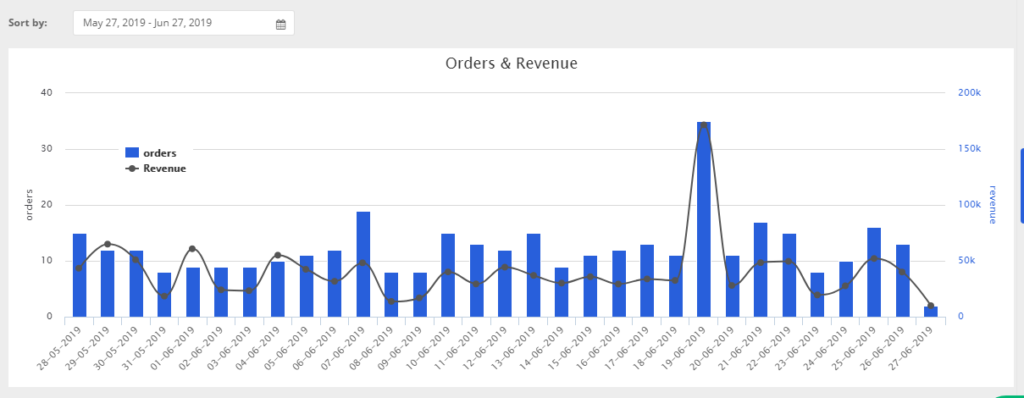This screenshot has height=398, width=1024.
Task: Click the orders bar for 28-05-2019
Action: (x=80, y=275)
